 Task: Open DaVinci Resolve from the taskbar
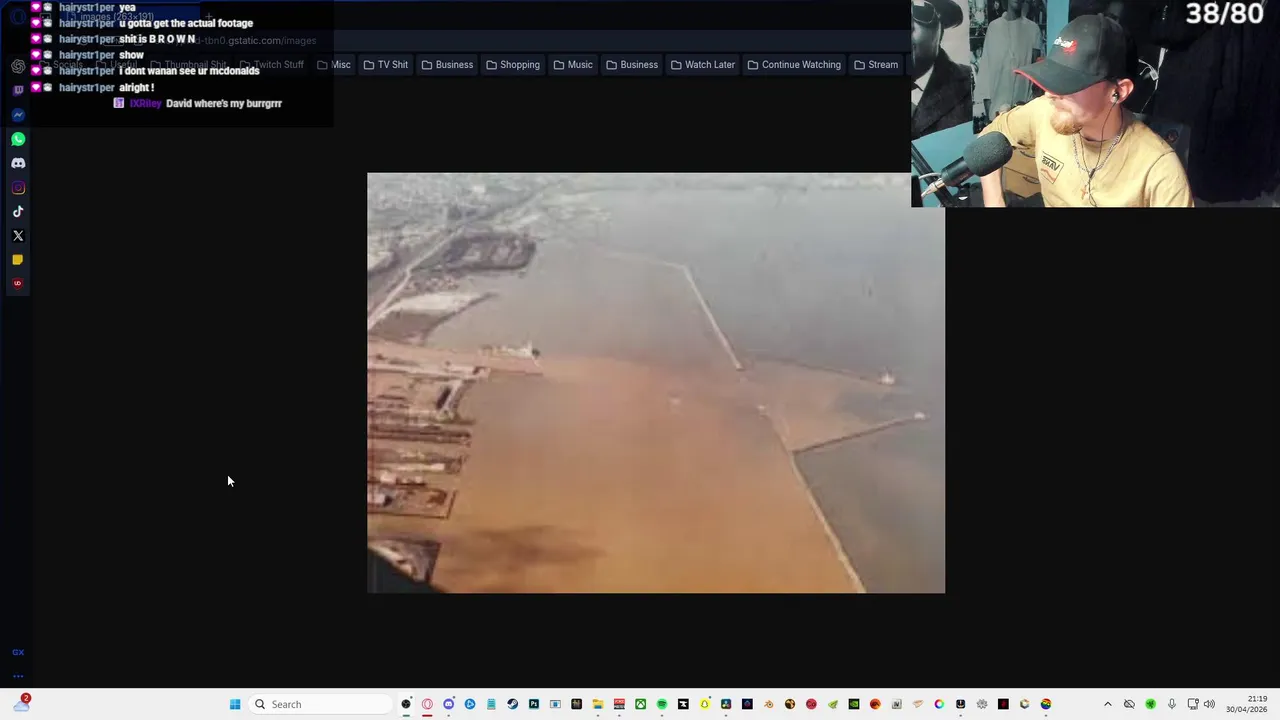point(726,704)
